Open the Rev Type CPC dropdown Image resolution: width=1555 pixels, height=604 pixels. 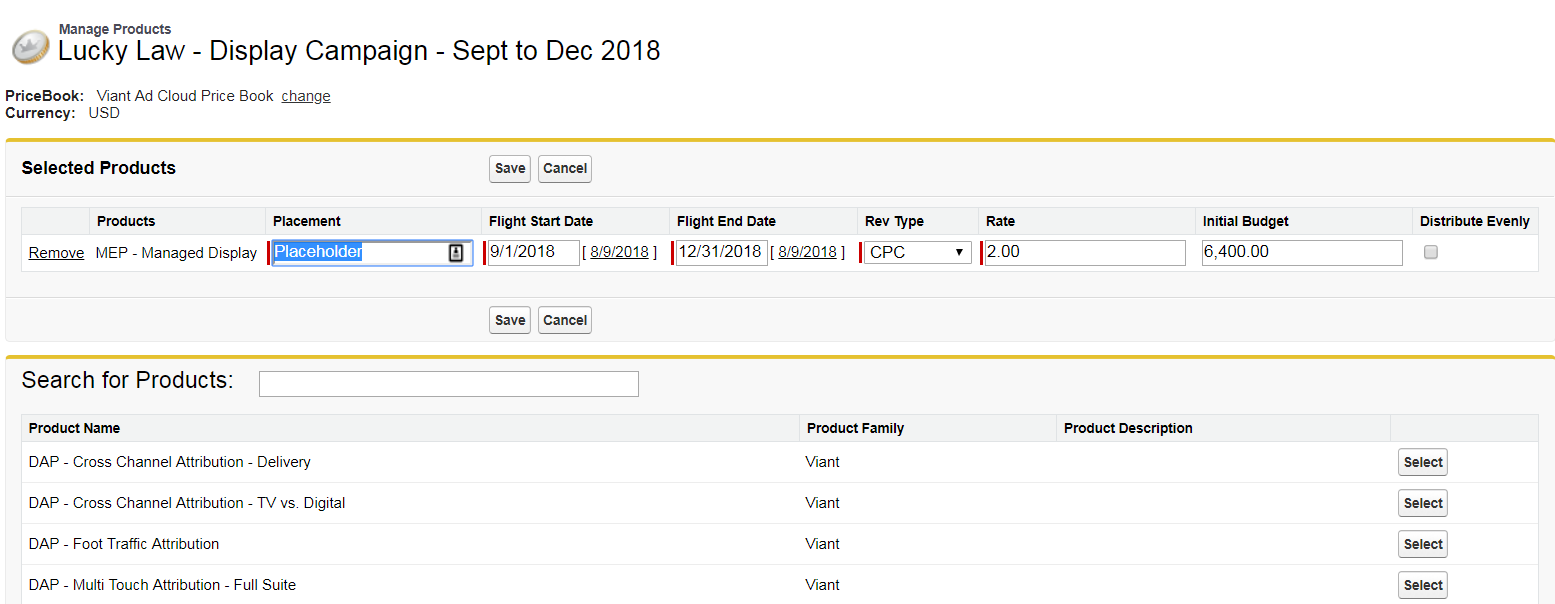917,253
